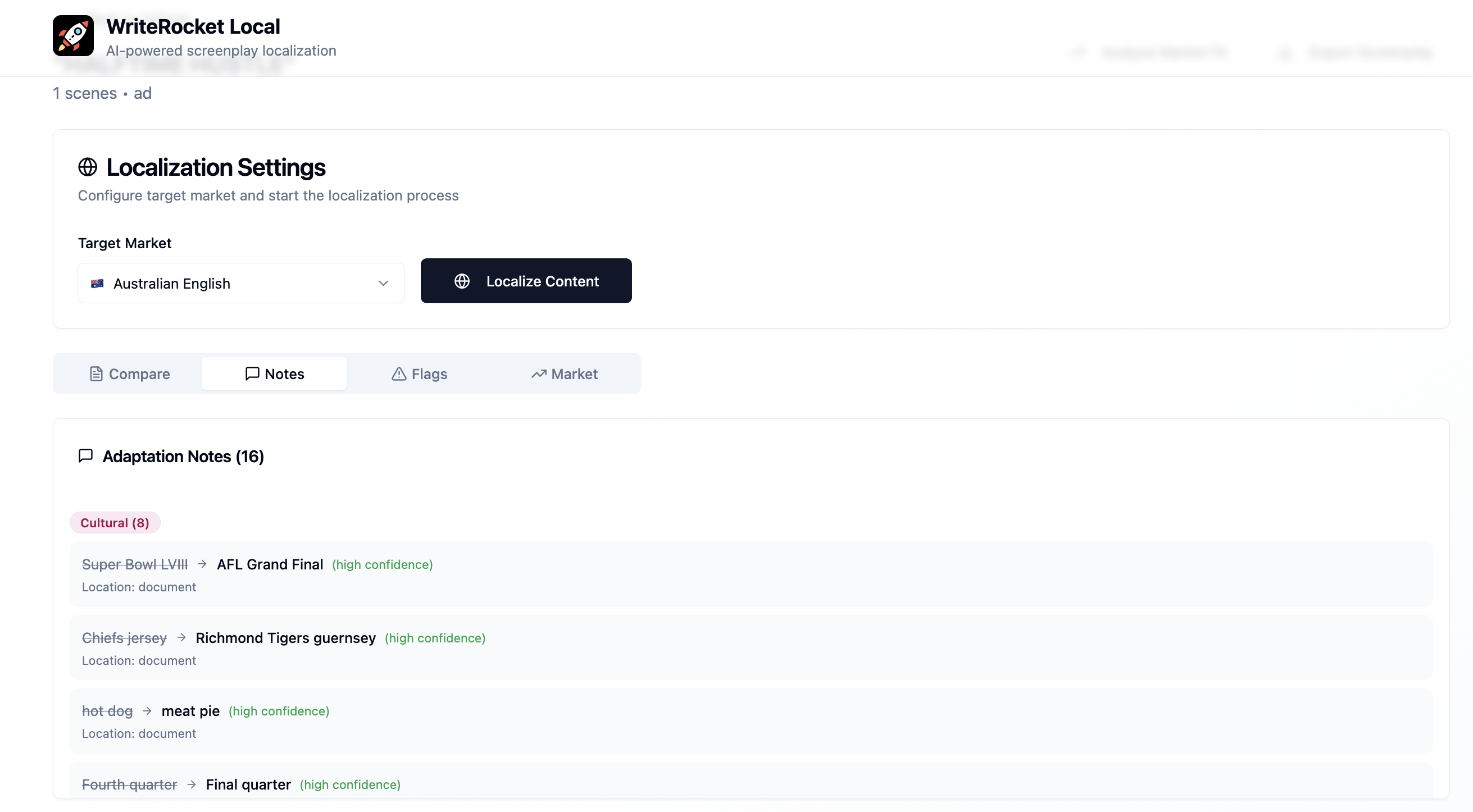The height and width of the screenshot is (812, 1473).
Task: Click the Market trending-arrow icon
Action: click(x=538, y=374)
